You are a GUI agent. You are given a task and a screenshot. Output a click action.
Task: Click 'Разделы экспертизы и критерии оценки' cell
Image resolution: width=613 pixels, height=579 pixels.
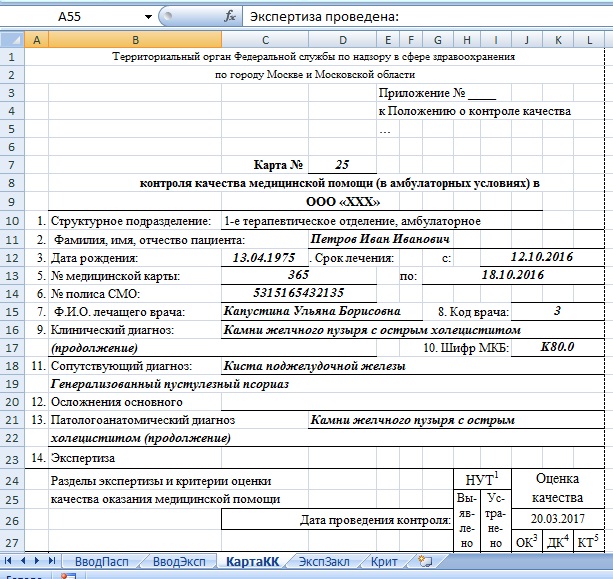coord(161,480)
